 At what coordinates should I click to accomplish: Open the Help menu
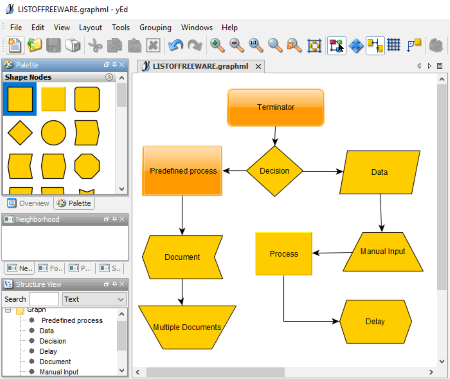coord(230,27)
